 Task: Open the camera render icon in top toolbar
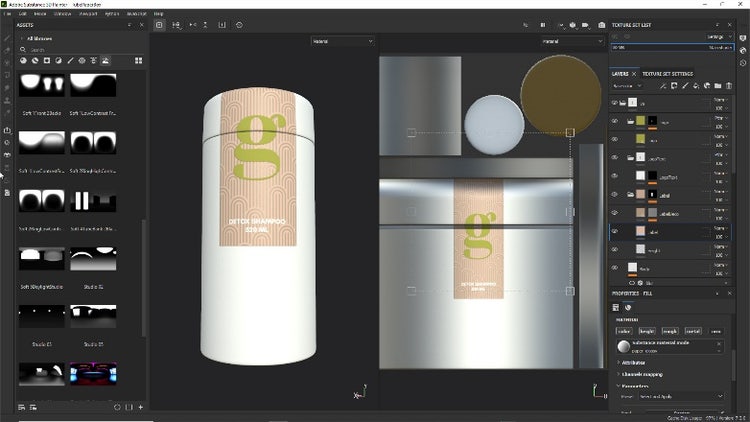pyautogui.click(x=601, y=25)
